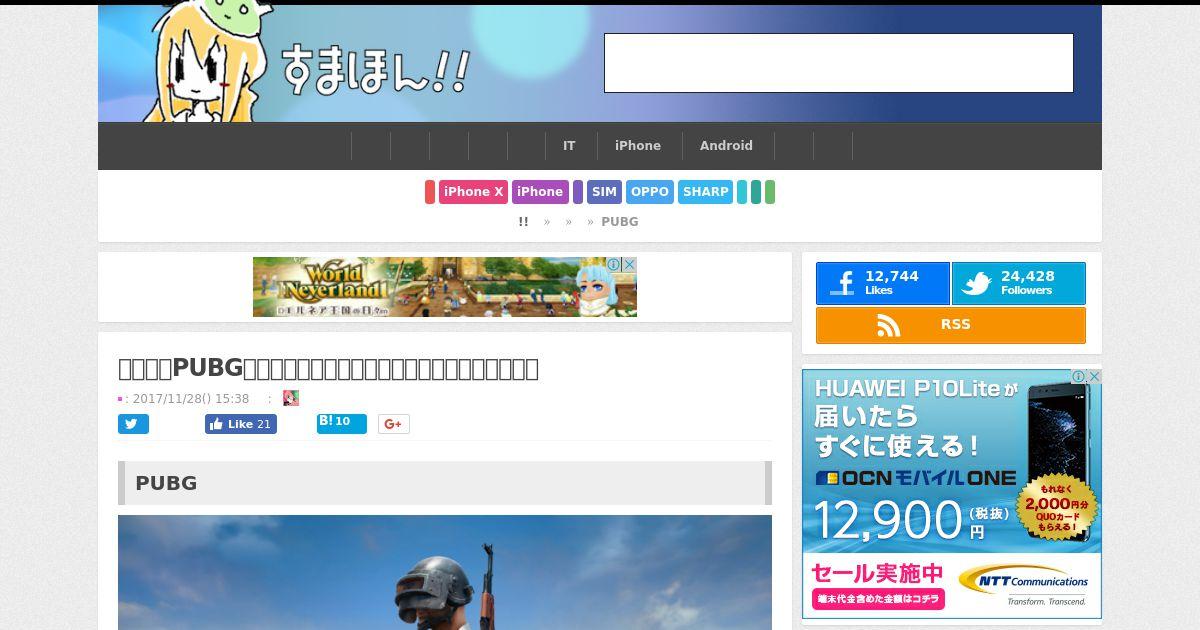1200x630 pixels.
Task: Open the HUAWEI P10 Lite sidebar ad
Action: pos(952,494)
